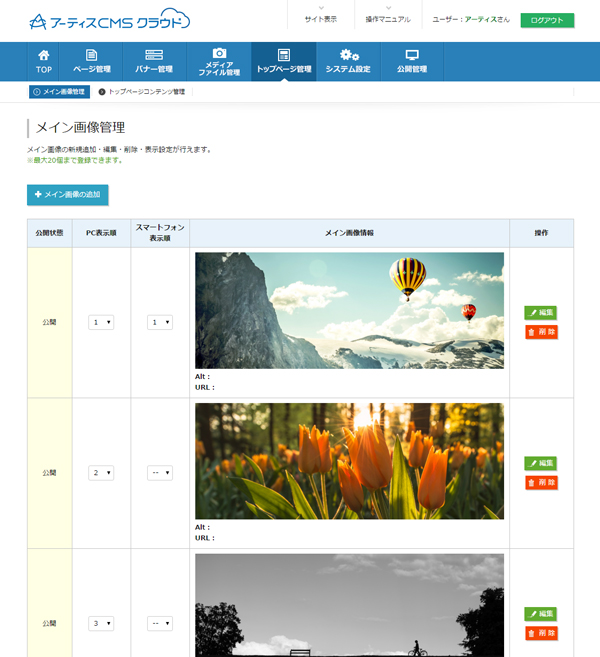Click the grayscale landscape image thumbnail
Viewport: 600px width, 657px height.
pos(349,605)
